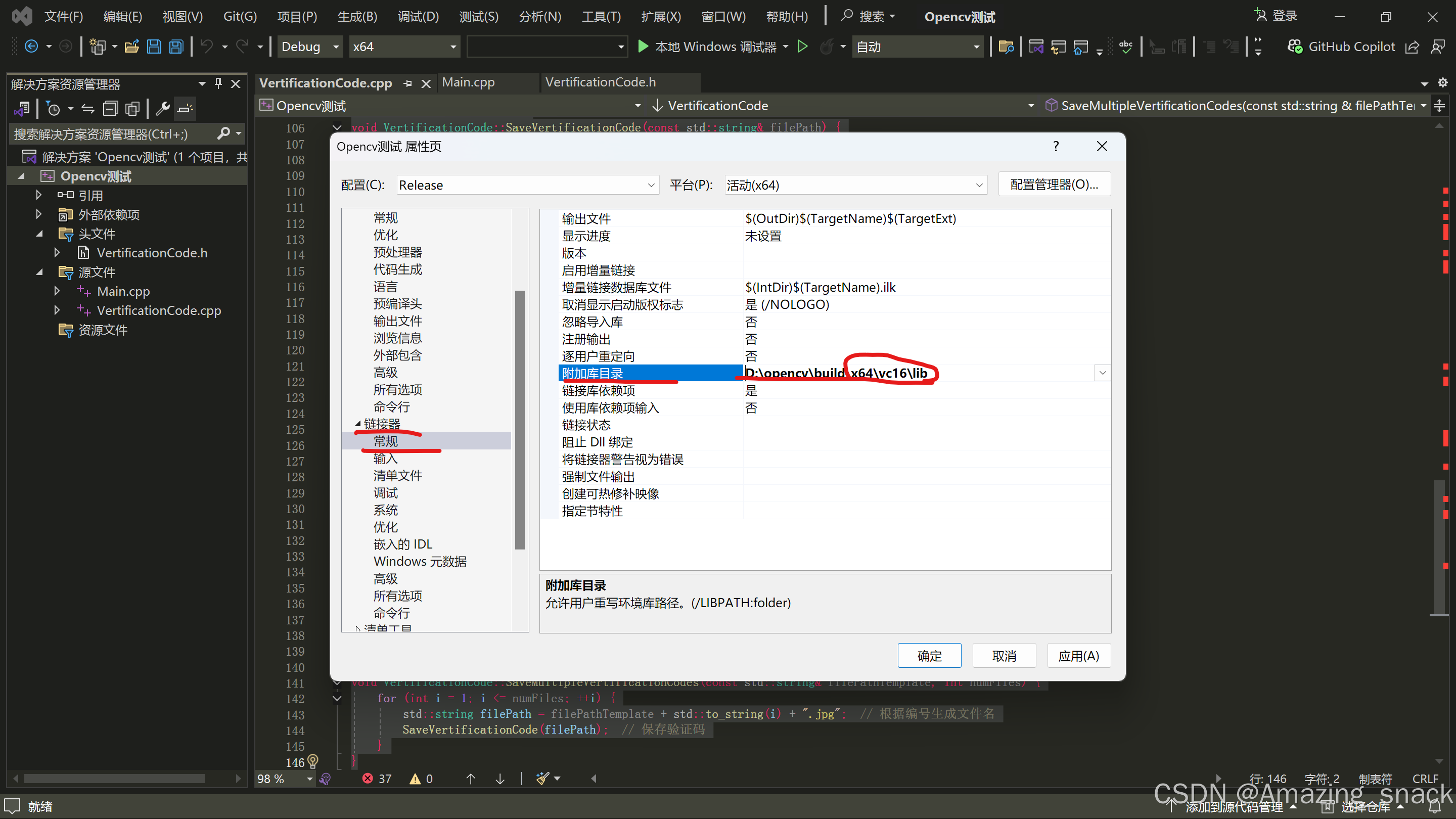Toggle word wrap spell-check (abc) toolbar icon

click(1126, 47)
